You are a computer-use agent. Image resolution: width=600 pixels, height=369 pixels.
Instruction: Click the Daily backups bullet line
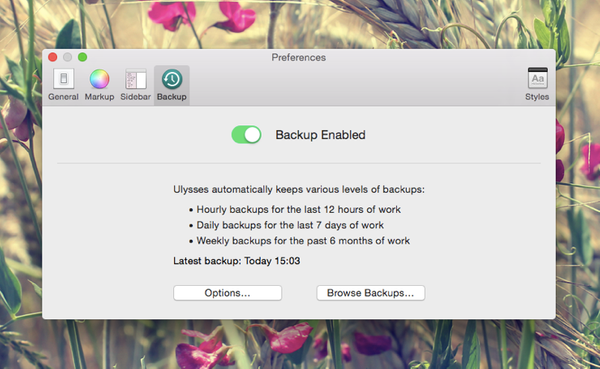coord(286,225)
